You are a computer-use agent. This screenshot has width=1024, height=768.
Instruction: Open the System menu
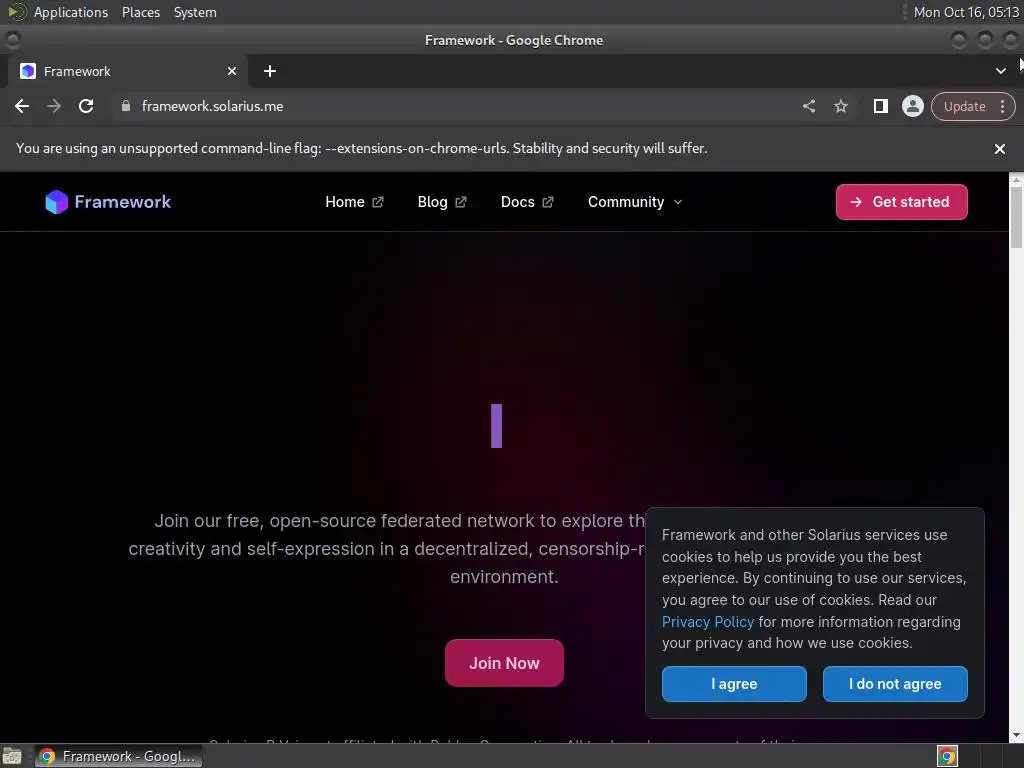tap(195, 12)
